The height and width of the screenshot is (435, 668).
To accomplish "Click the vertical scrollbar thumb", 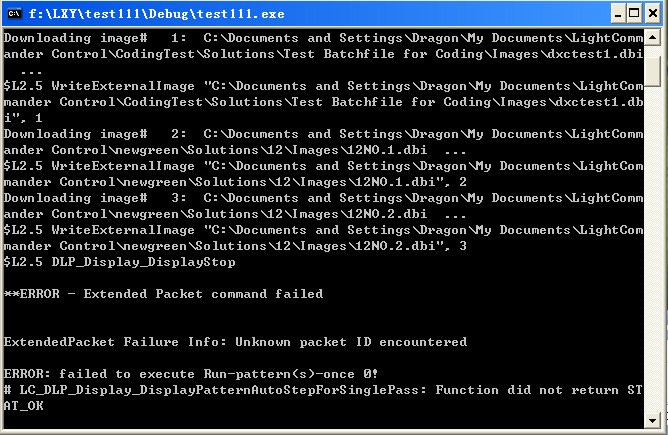I will pyautogui.click(x=652, y=72).
